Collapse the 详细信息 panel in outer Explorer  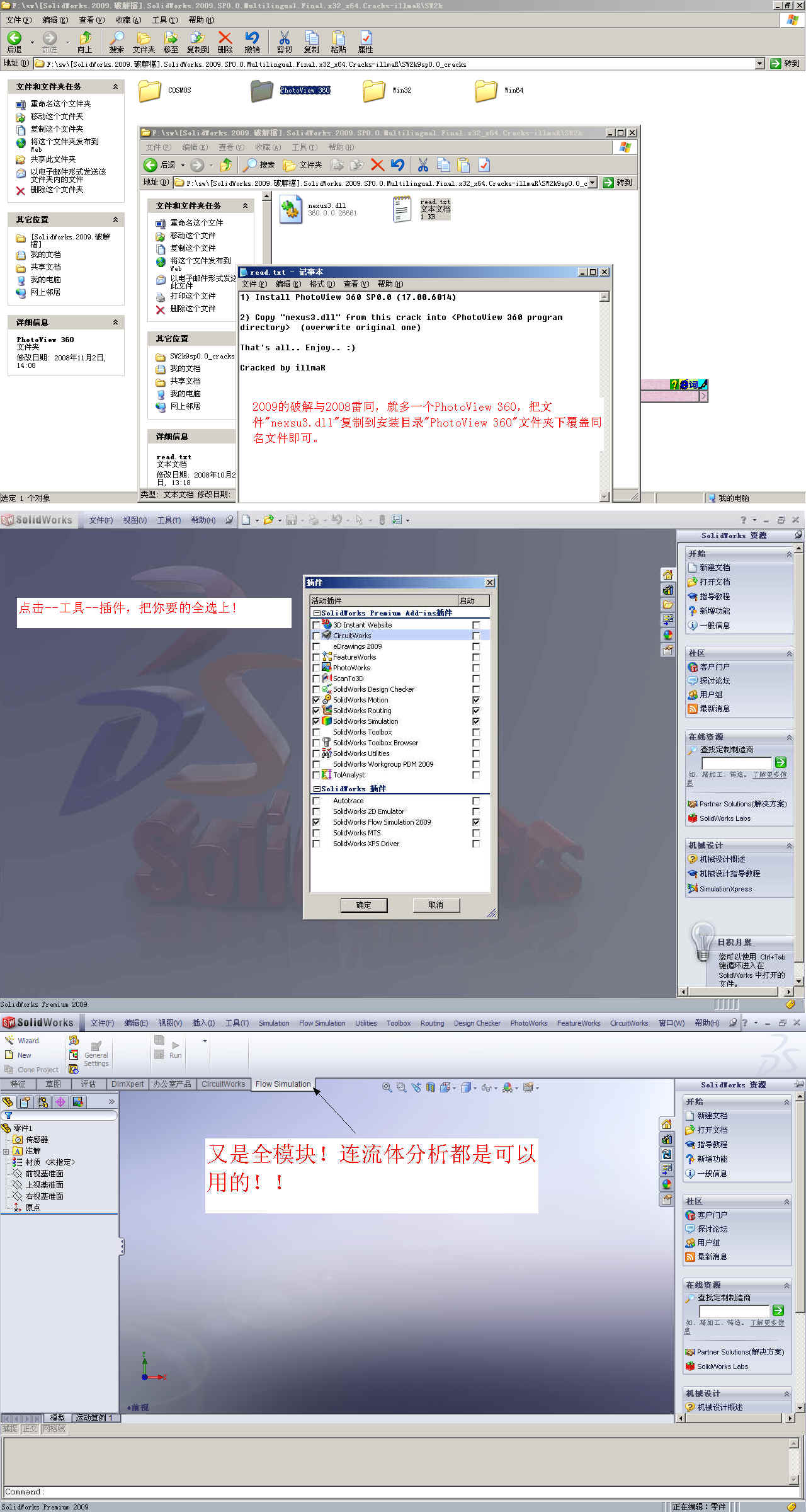(x=115, y=322)
